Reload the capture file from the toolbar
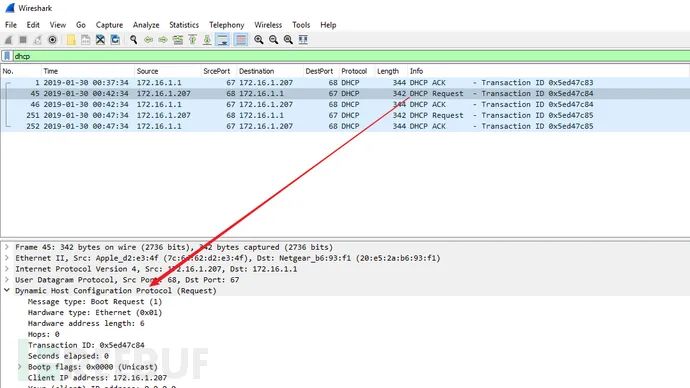Image resolution: width=690 pixels, height=388 pixels. pos(115,40)
